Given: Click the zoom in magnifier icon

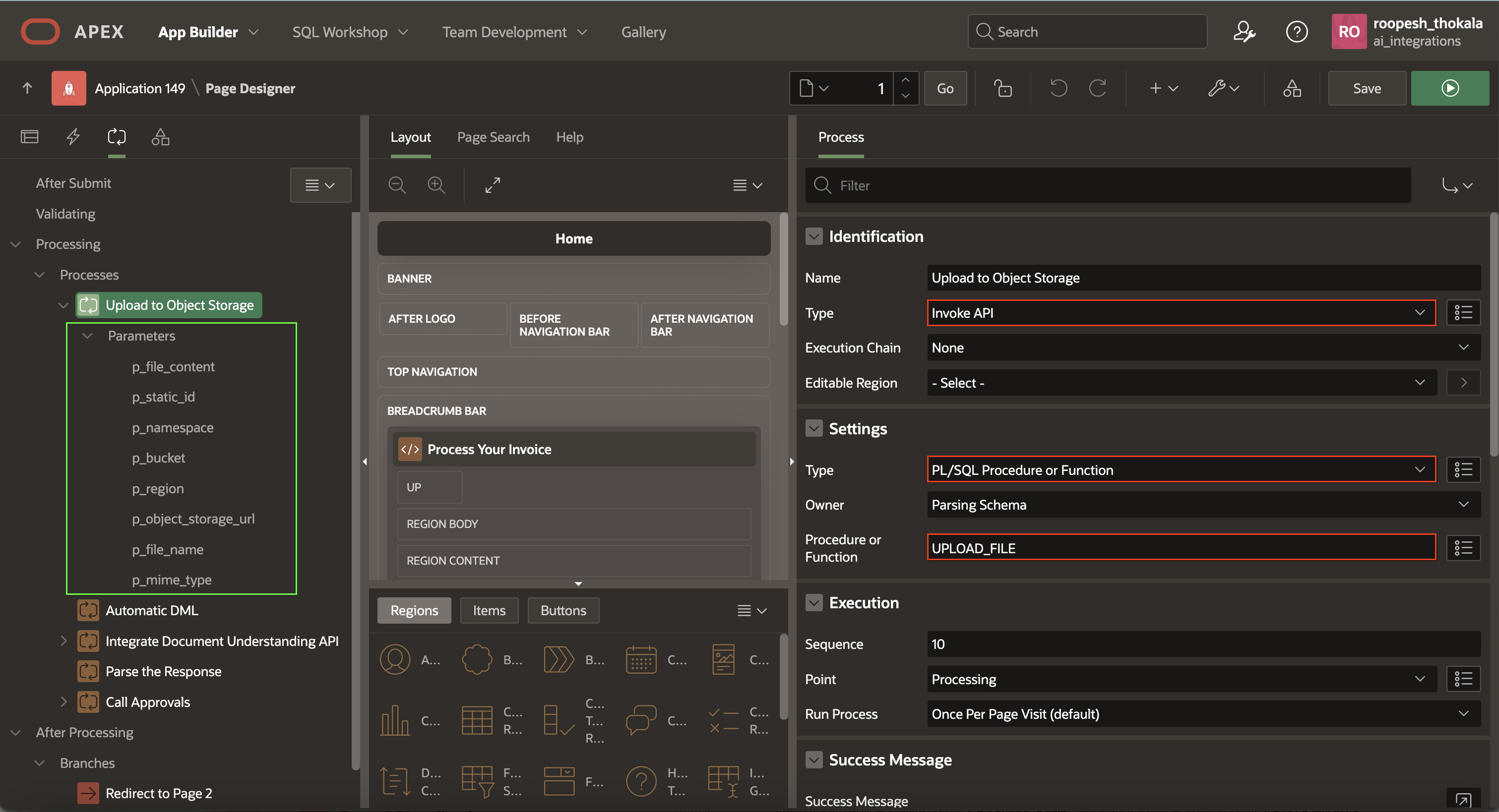Looking at the screenshot, I should pyautogui.click(x=436, y=185).
